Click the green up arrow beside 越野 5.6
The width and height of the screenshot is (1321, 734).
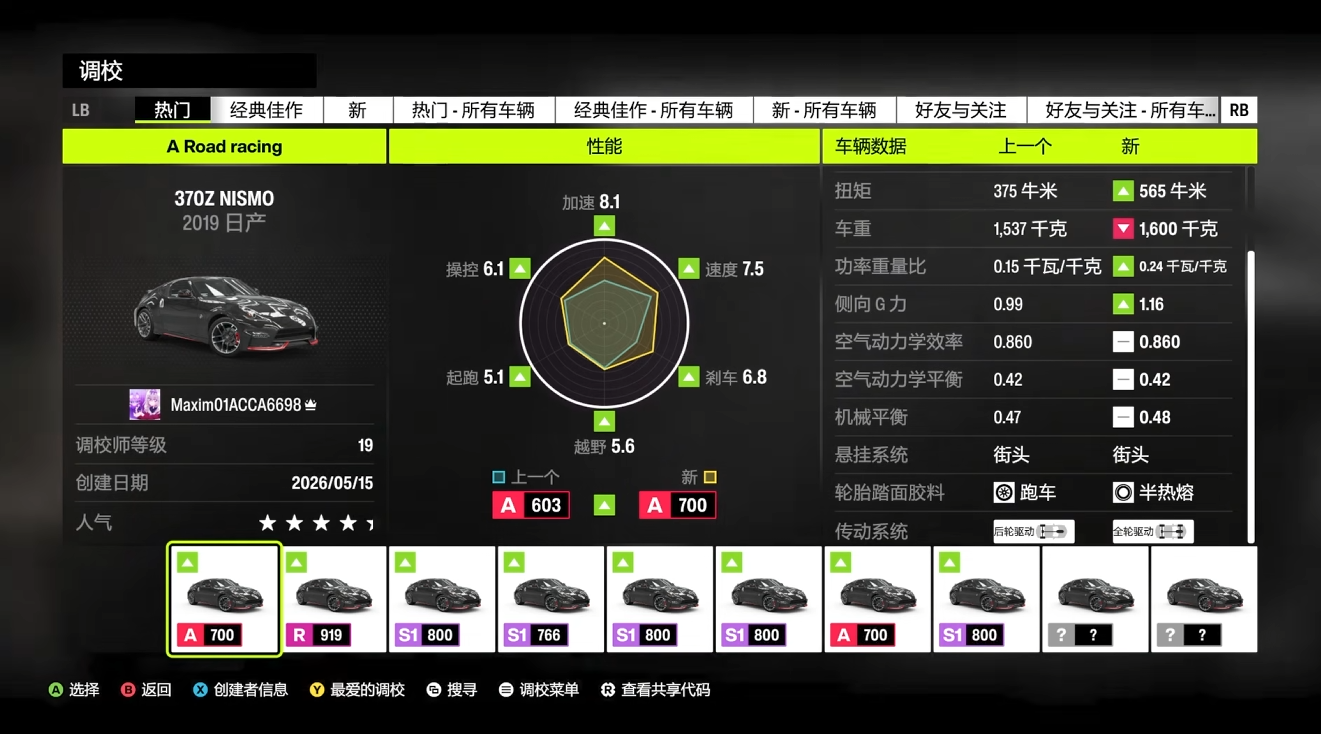click(604, 420)
